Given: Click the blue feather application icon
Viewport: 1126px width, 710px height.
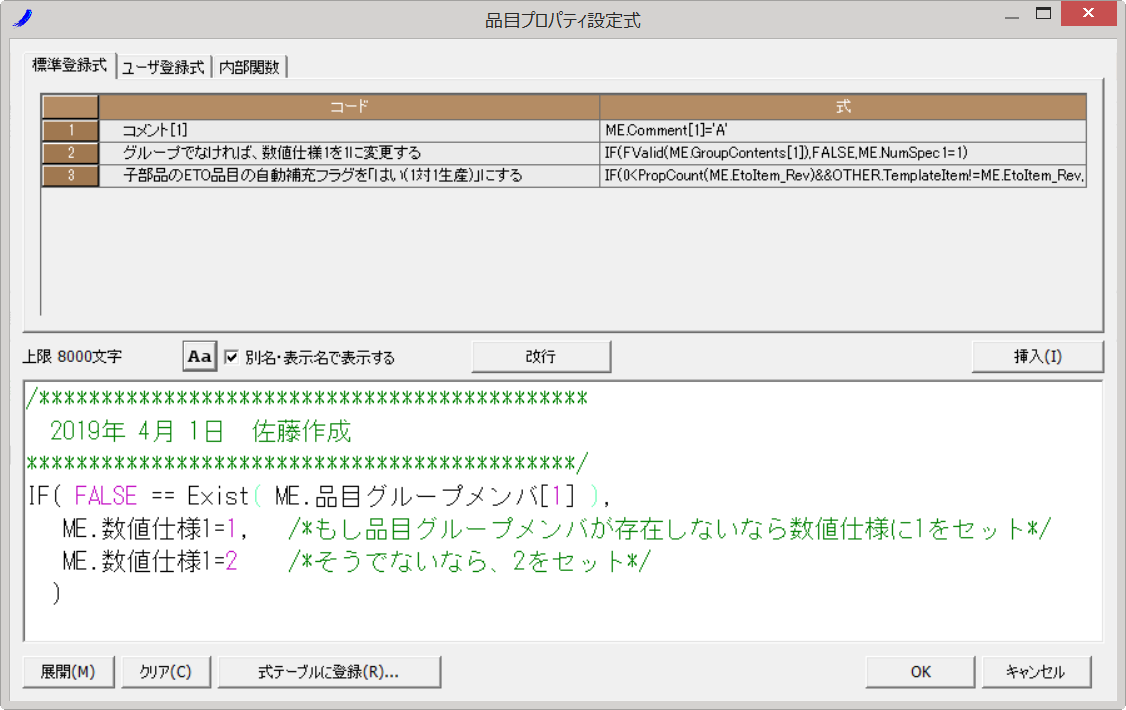Looking at the screenshot, I should 22,18.
